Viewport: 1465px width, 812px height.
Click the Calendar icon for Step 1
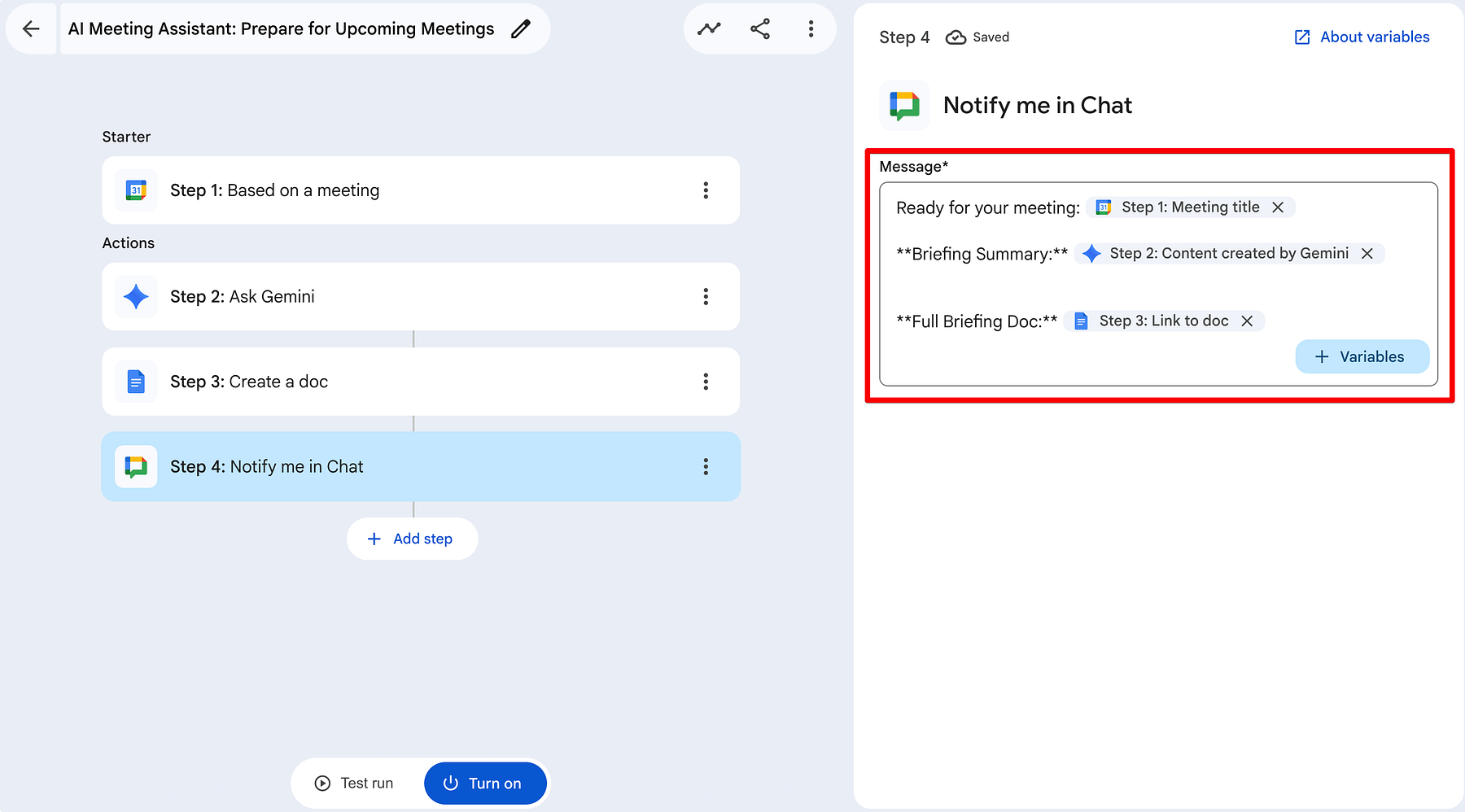pos(136,190)
